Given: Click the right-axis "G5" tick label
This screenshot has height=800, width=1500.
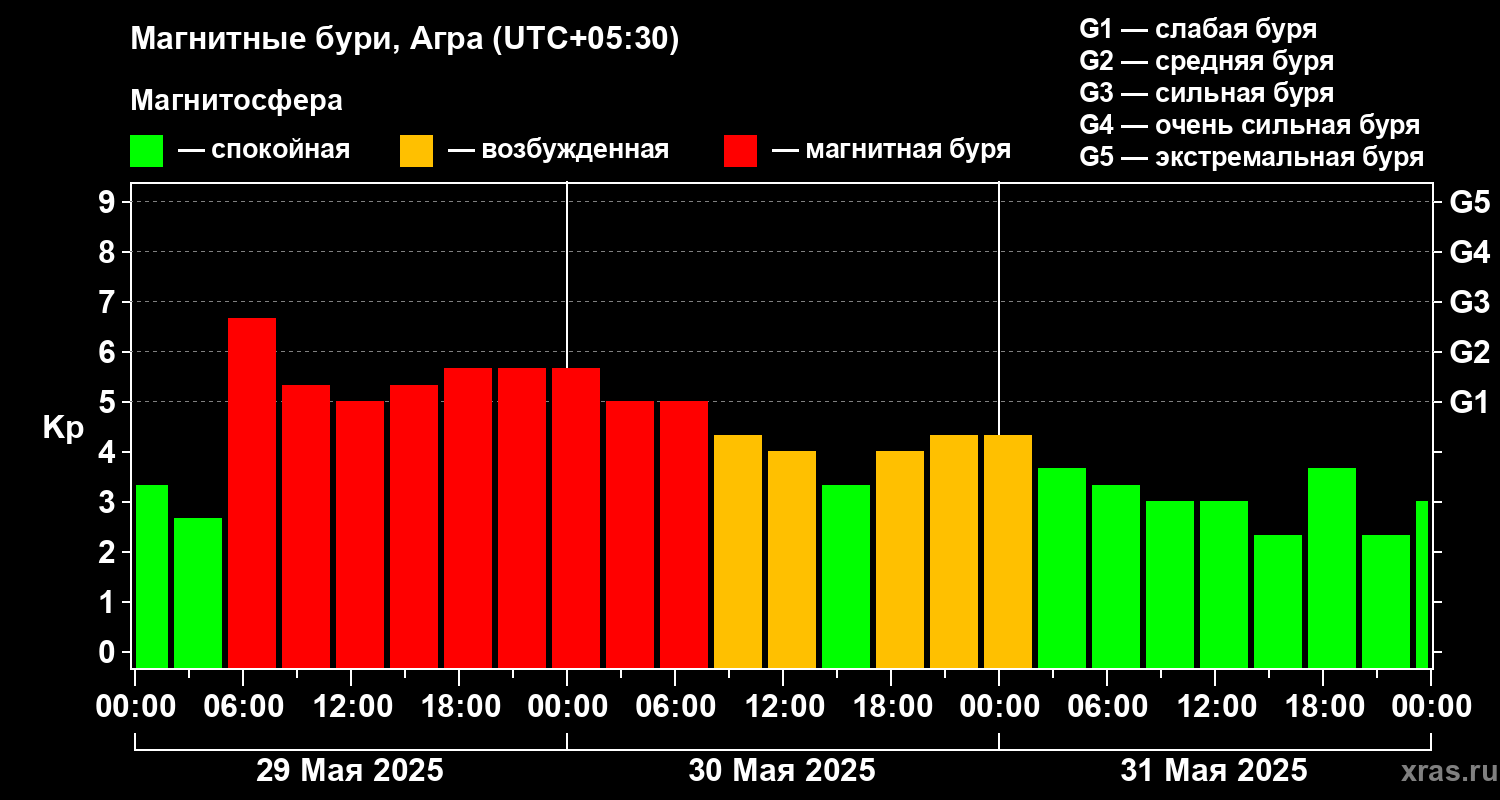Looking at the screenshot, I should (x=1469, y=202).
